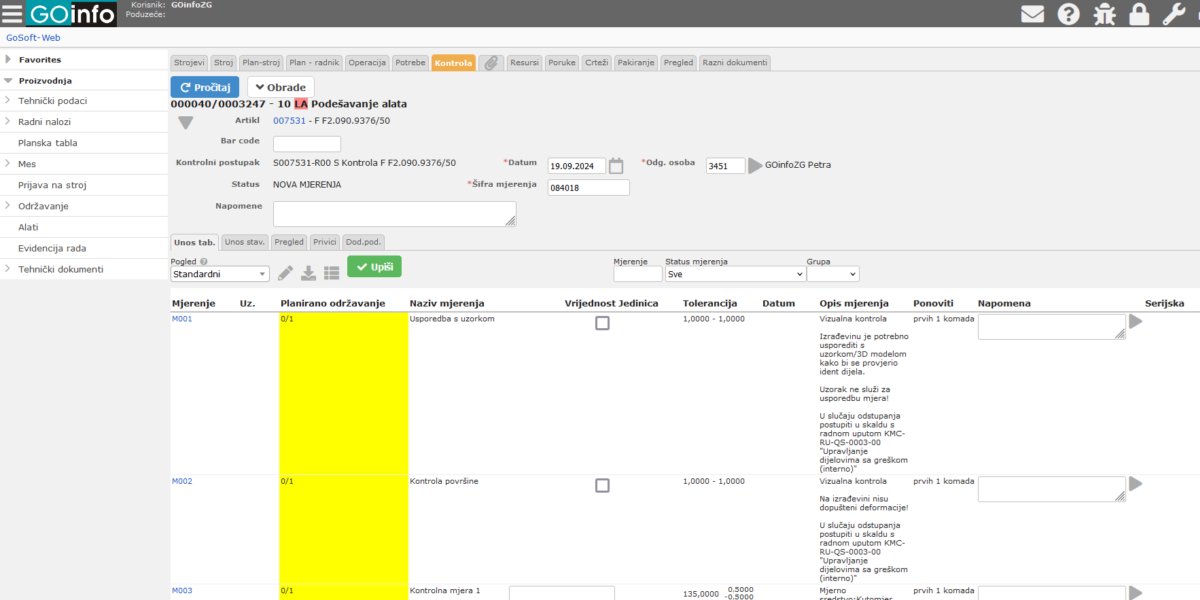Click the padlock lock icon
Image resolution: width=1200 pixels, height=600 pixels.
tap(1138, 14)
